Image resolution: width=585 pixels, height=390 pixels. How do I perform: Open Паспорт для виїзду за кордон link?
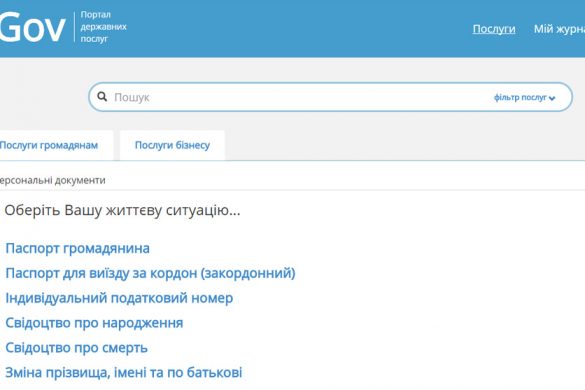coord(150,273)
